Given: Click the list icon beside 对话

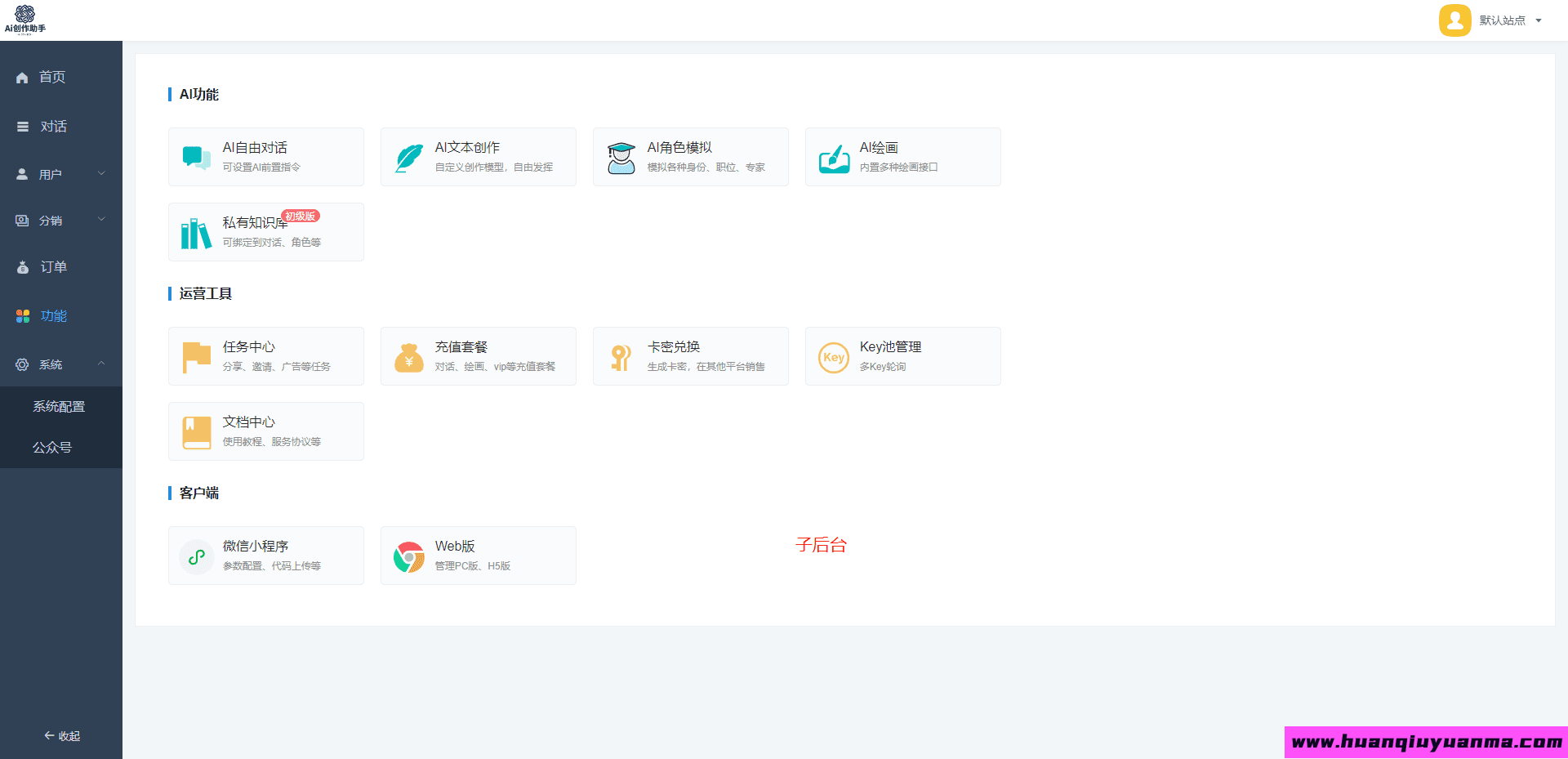Looking at the screenshot, I should point(23,127).
